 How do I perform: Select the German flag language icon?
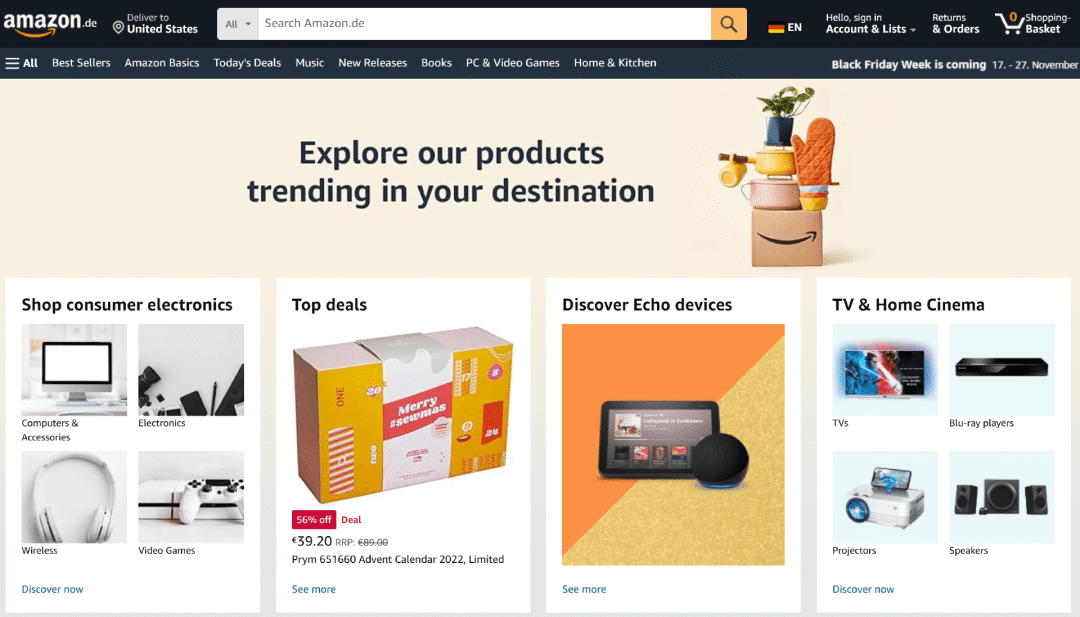click(x=776, y=28)
